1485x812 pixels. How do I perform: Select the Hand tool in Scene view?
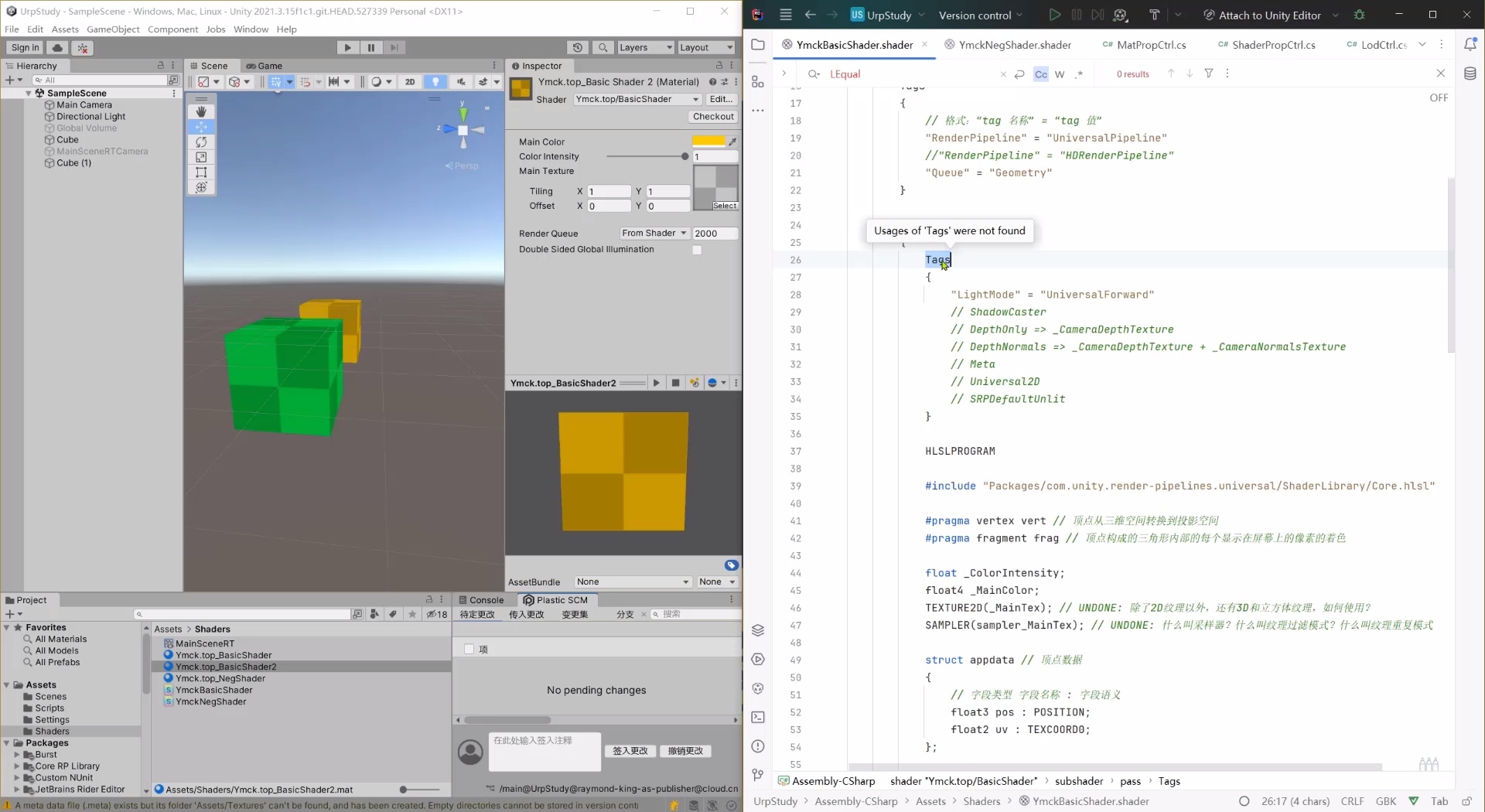coord(201,111)
